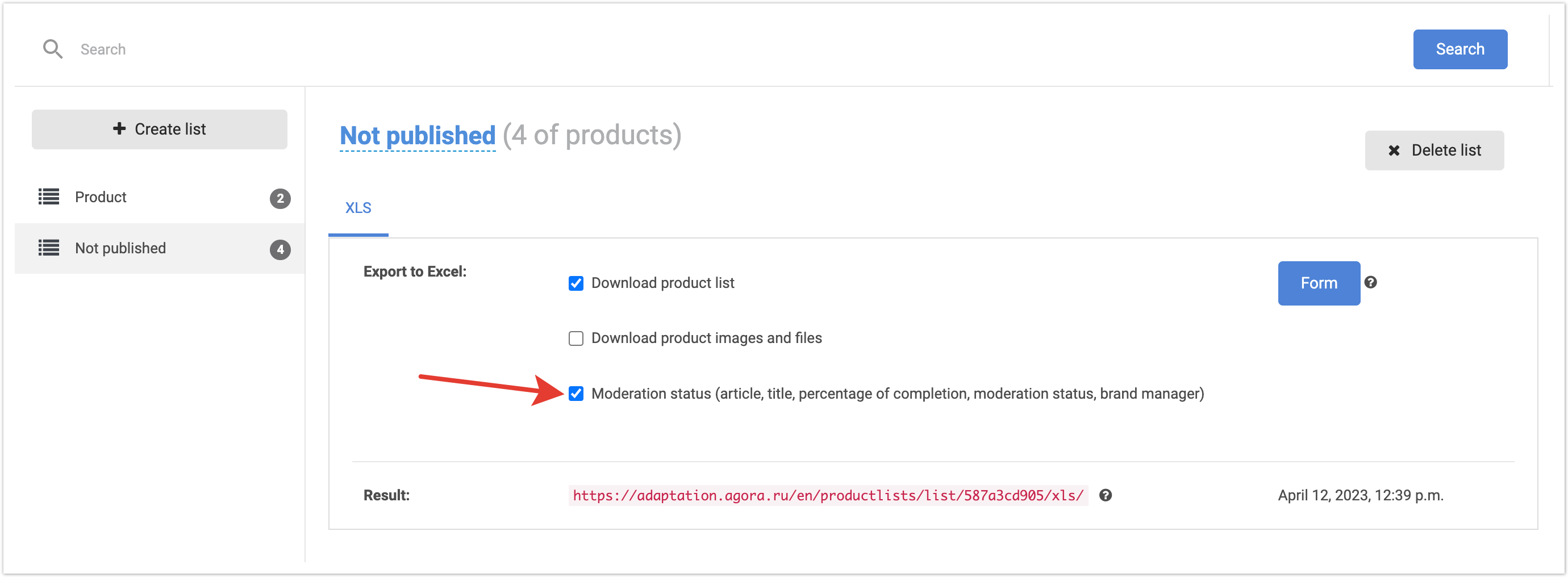
Task: Enable Download product images and files
Action: 576,338
